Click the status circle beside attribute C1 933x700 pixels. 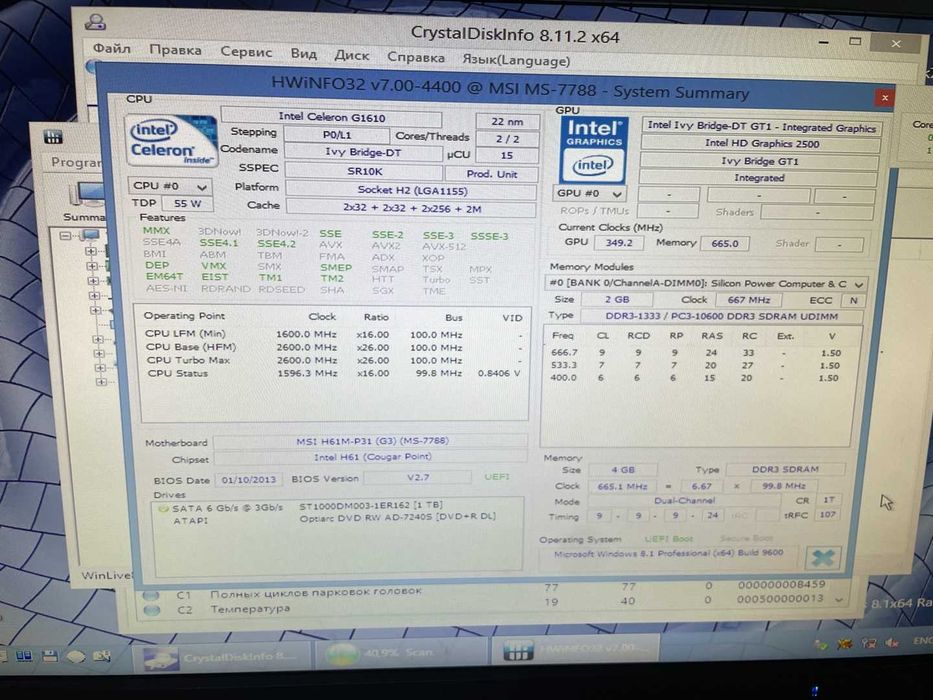point(151,595)
